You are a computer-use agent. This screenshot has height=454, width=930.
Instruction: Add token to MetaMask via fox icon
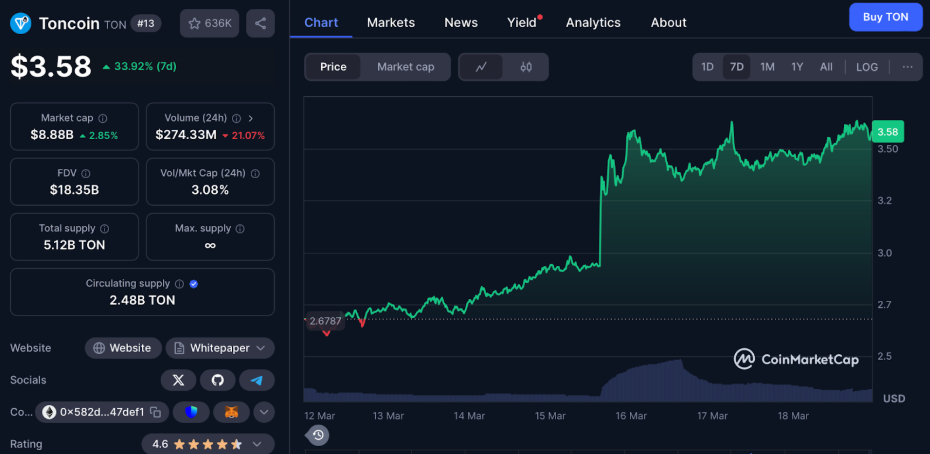click(x=231, y=412)
